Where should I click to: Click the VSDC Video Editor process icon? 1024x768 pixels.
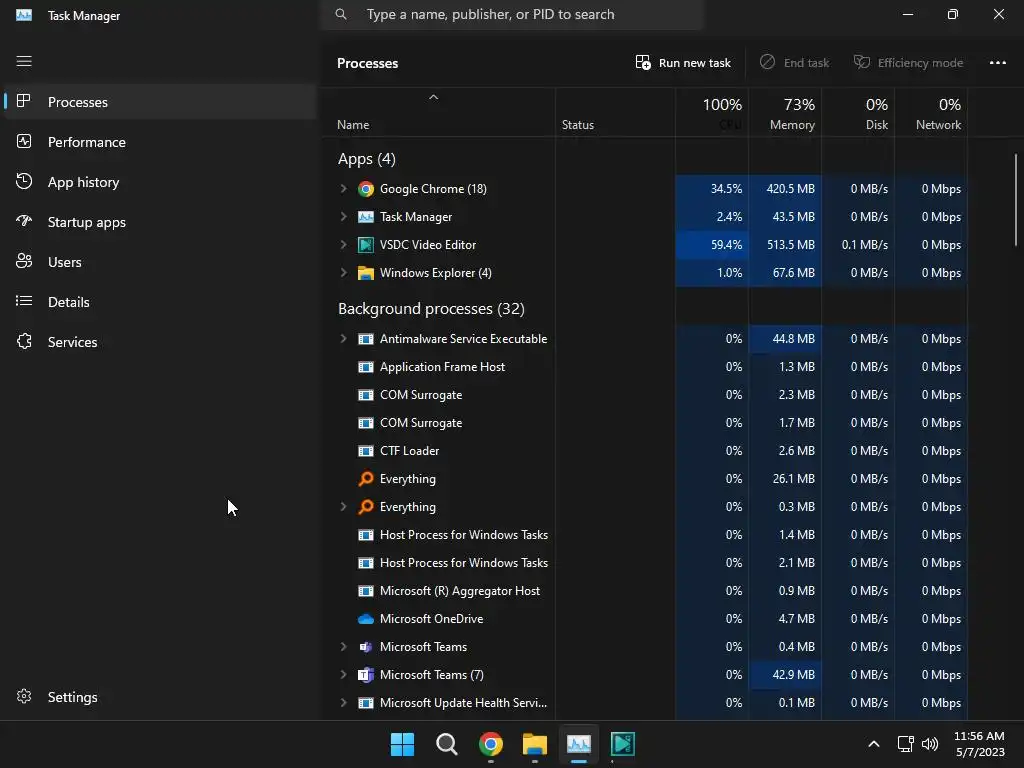tap(366, 245)
